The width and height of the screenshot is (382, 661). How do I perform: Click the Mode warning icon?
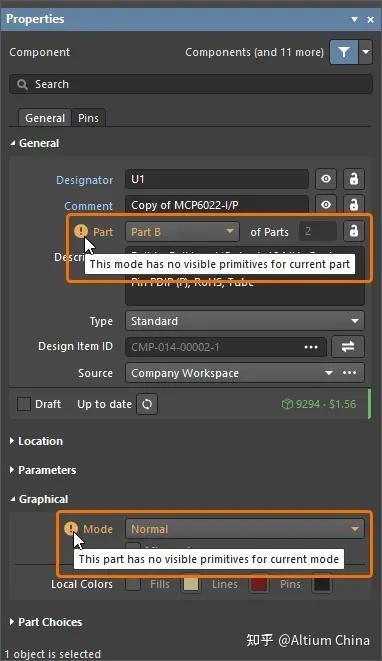click(71, 528)
